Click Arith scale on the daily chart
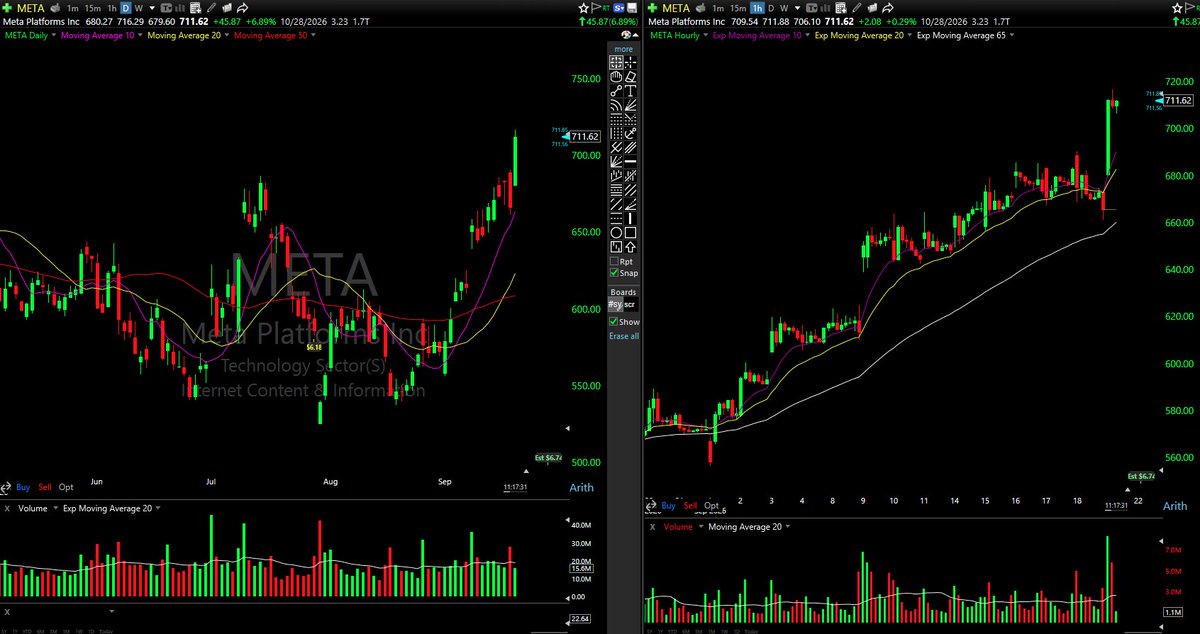Viewport: 1200px width, 634px height. click(x=583, y=487)
